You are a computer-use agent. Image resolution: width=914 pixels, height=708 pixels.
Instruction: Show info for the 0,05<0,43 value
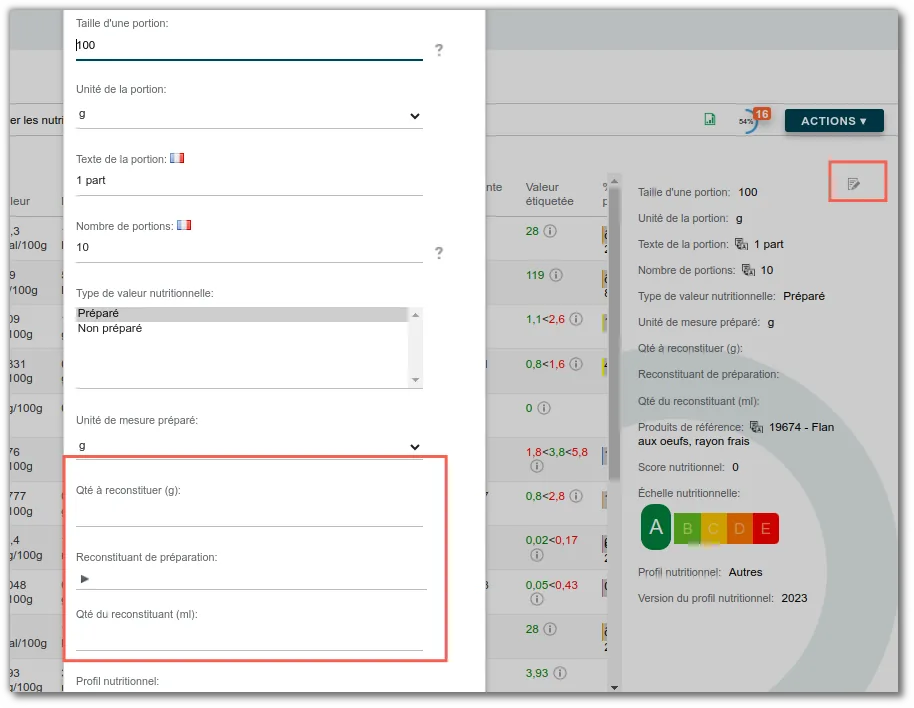coord(537,599)
